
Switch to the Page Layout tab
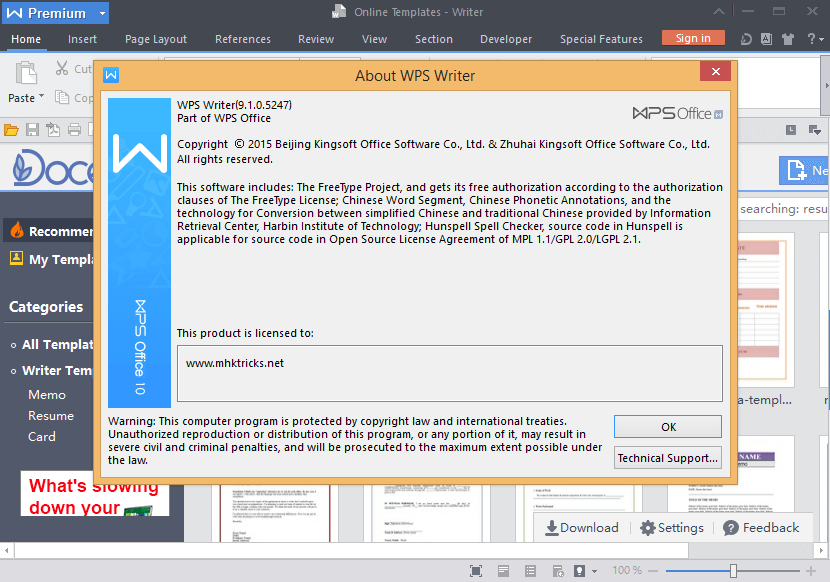pos(156,39)
